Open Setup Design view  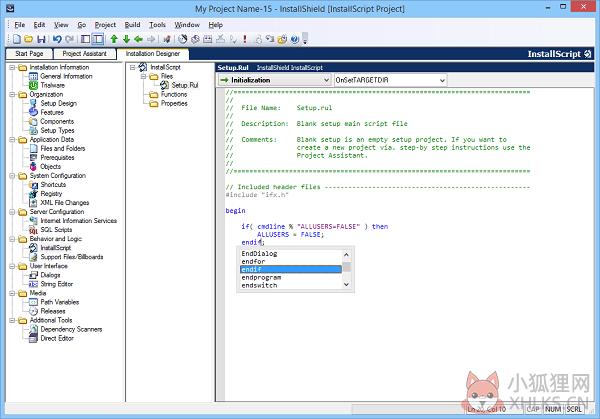59,103
